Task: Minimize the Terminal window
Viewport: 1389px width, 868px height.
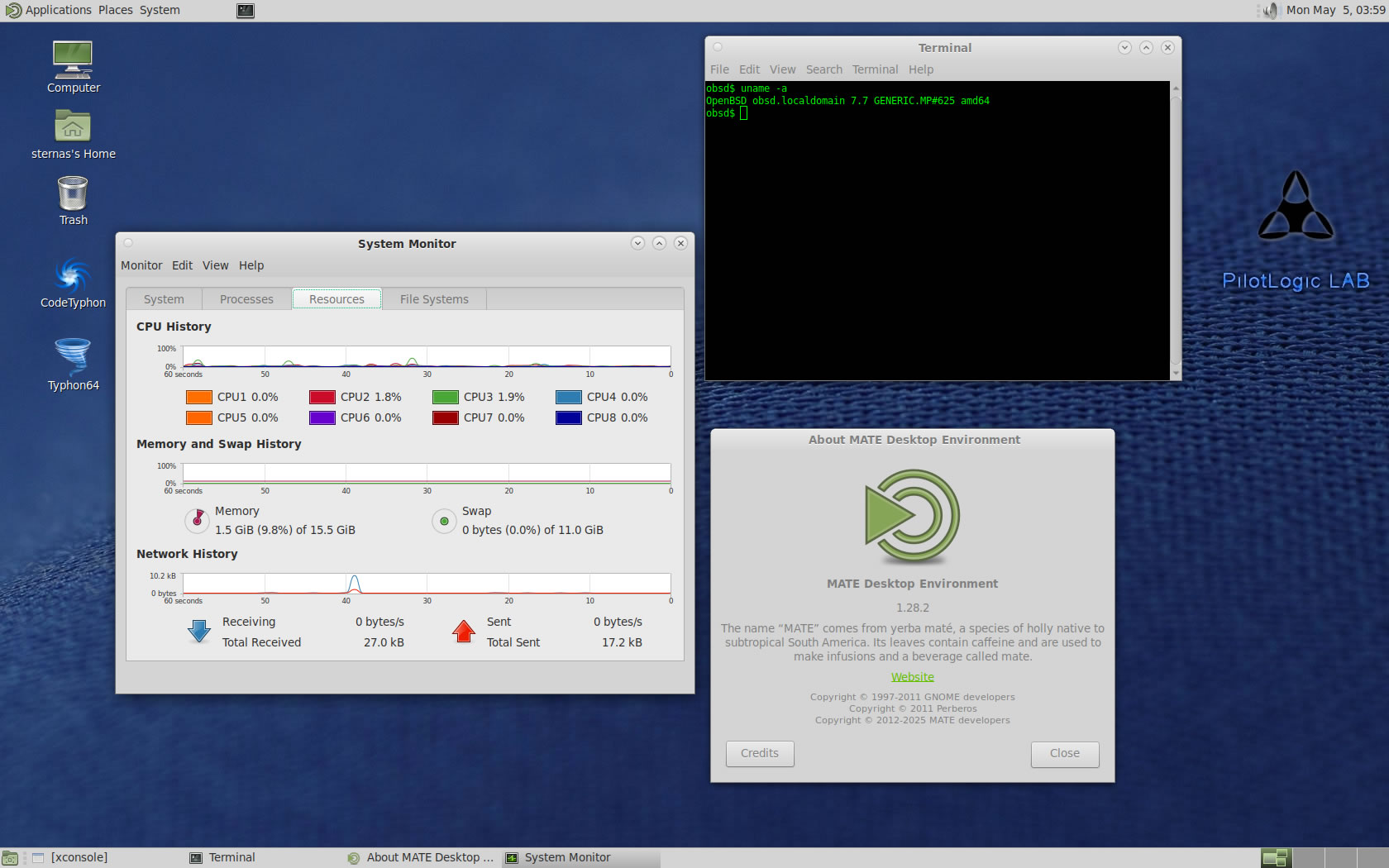Action: 1124,47
